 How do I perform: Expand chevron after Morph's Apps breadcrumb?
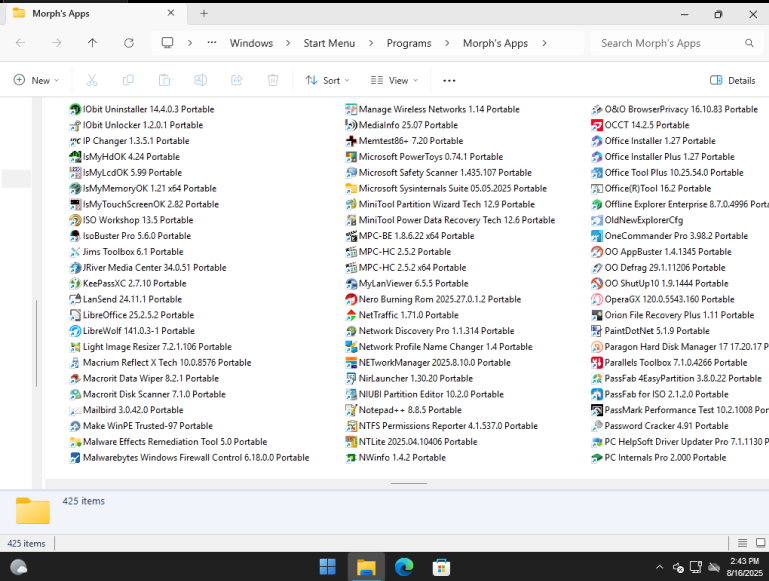(544, 43)
